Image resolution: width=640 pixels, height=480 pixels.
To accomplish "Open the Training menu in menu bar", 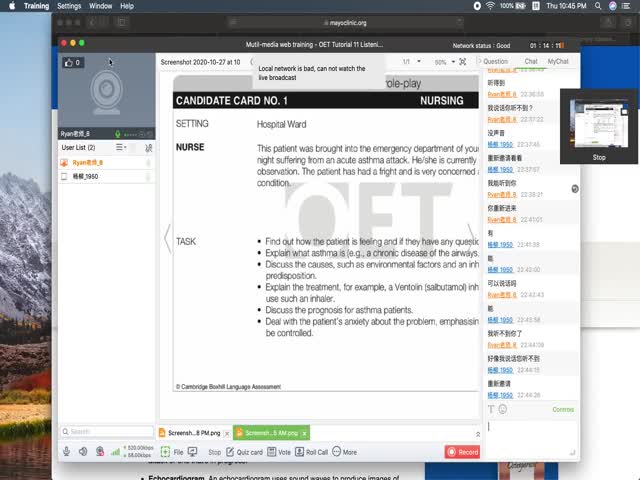I will pos(36,6).
